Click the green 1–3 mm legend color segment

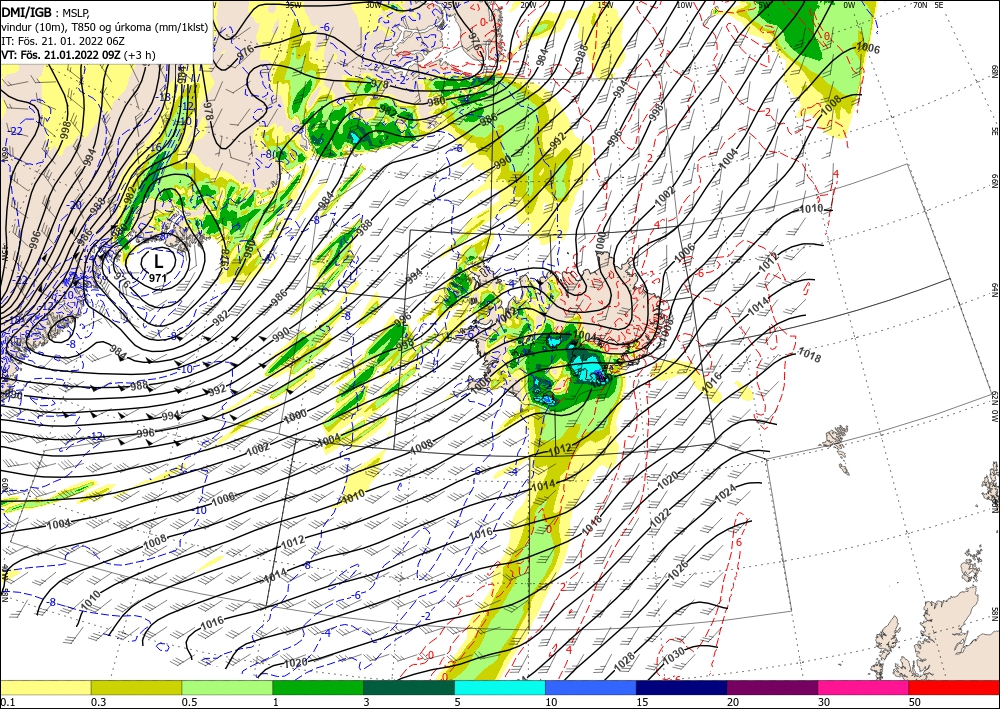coord(318,687)
